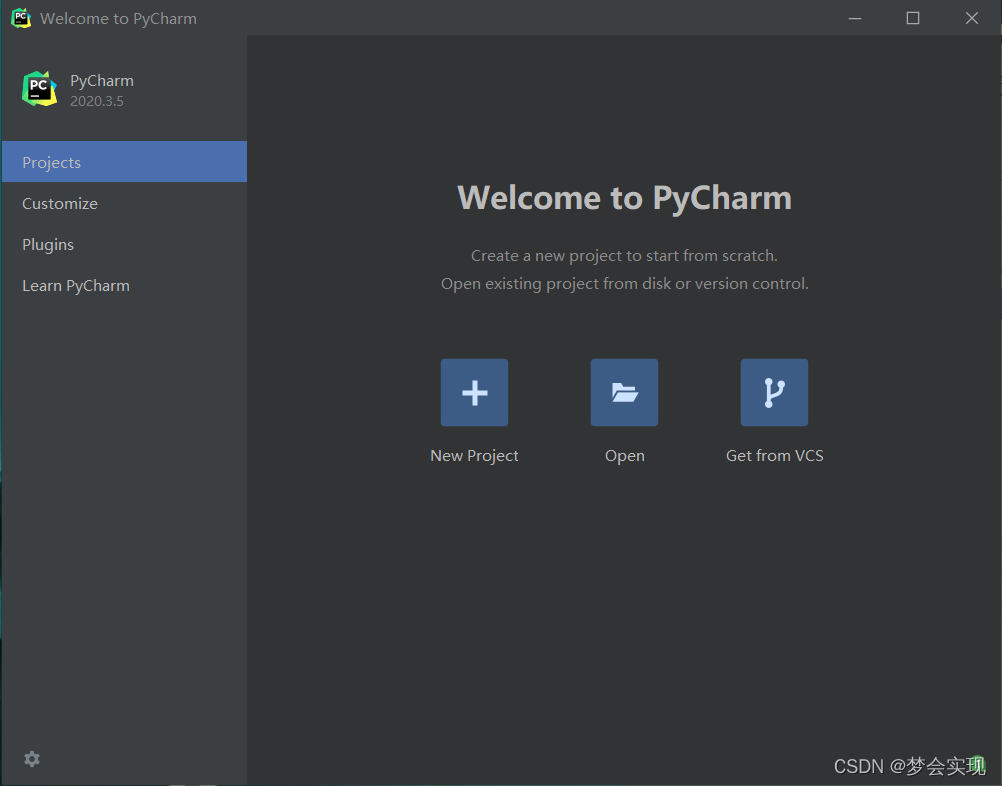
Task: Click the PyCharm icon in the title bar
Action: click(21, 18)
